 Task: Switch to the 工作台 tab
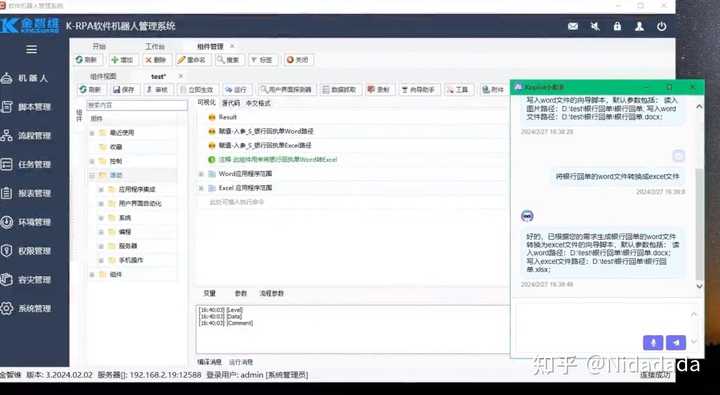click(155, 46)
